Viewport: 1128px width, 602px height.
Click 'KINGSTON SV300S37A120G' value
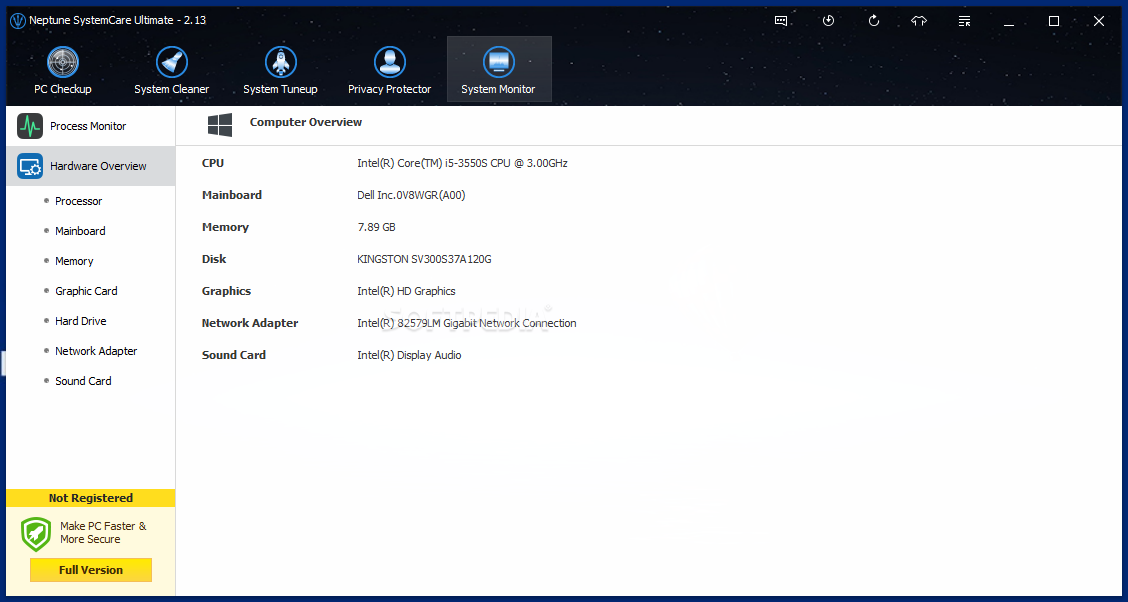(x=424, y=259)
